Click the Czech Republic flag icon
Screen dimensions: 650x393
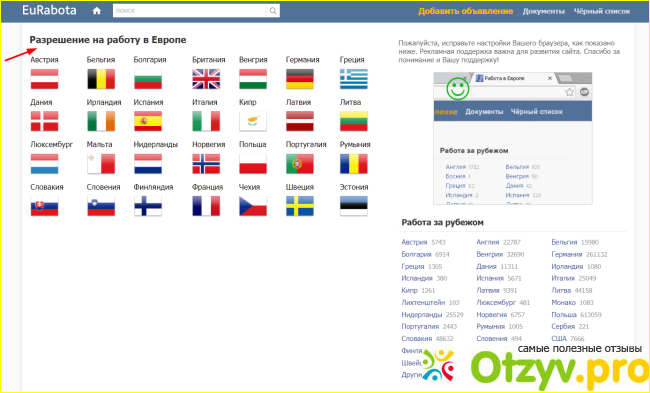click(253, 206)
